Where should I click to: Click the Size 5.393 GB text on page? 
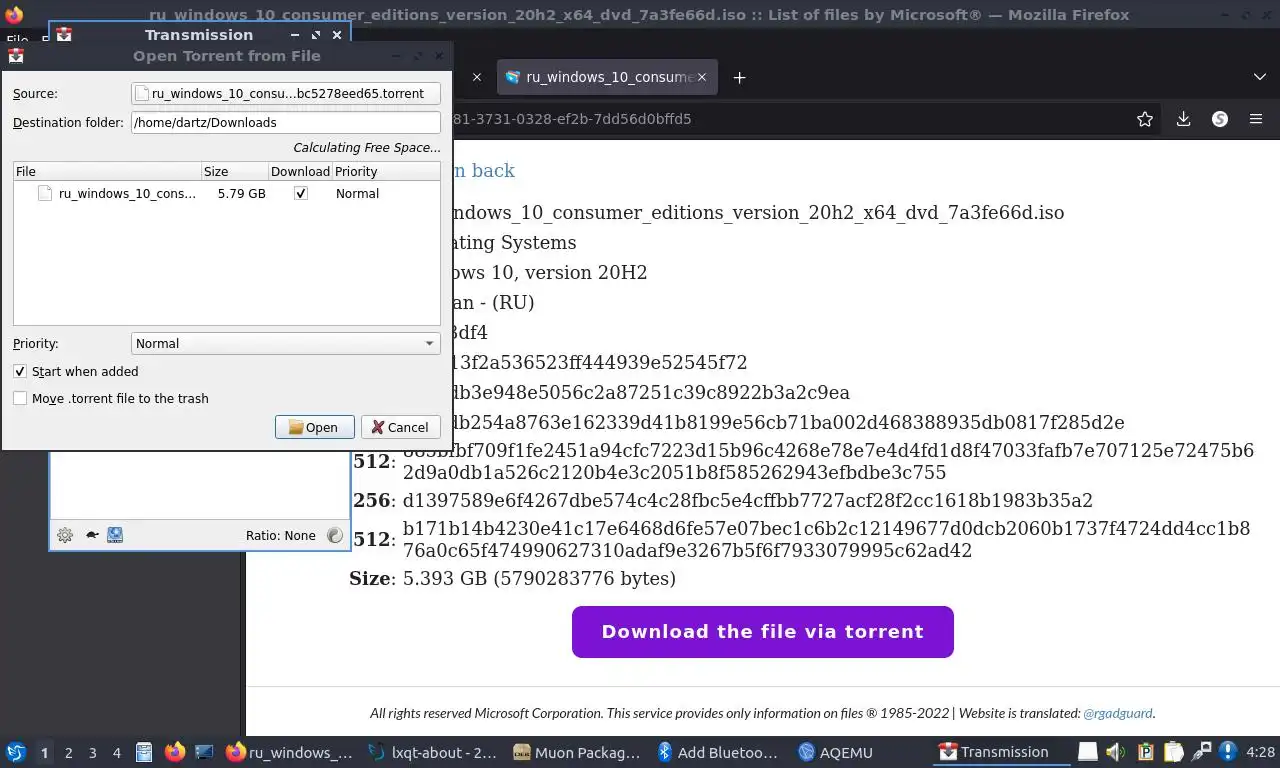point(513,578)
